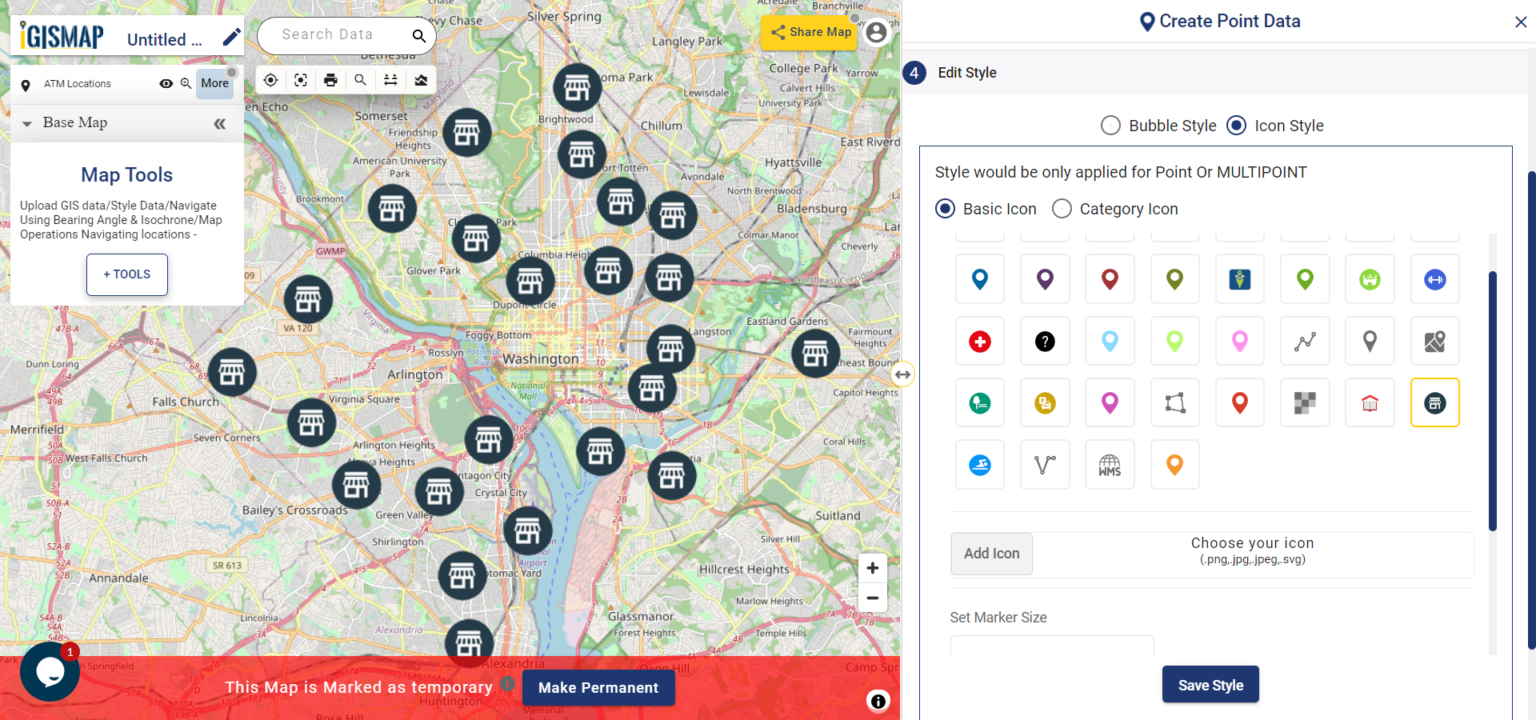The width and height of the screenshot is (1536, 720).
Task: Save the current point style
Action: point(1210,684)
